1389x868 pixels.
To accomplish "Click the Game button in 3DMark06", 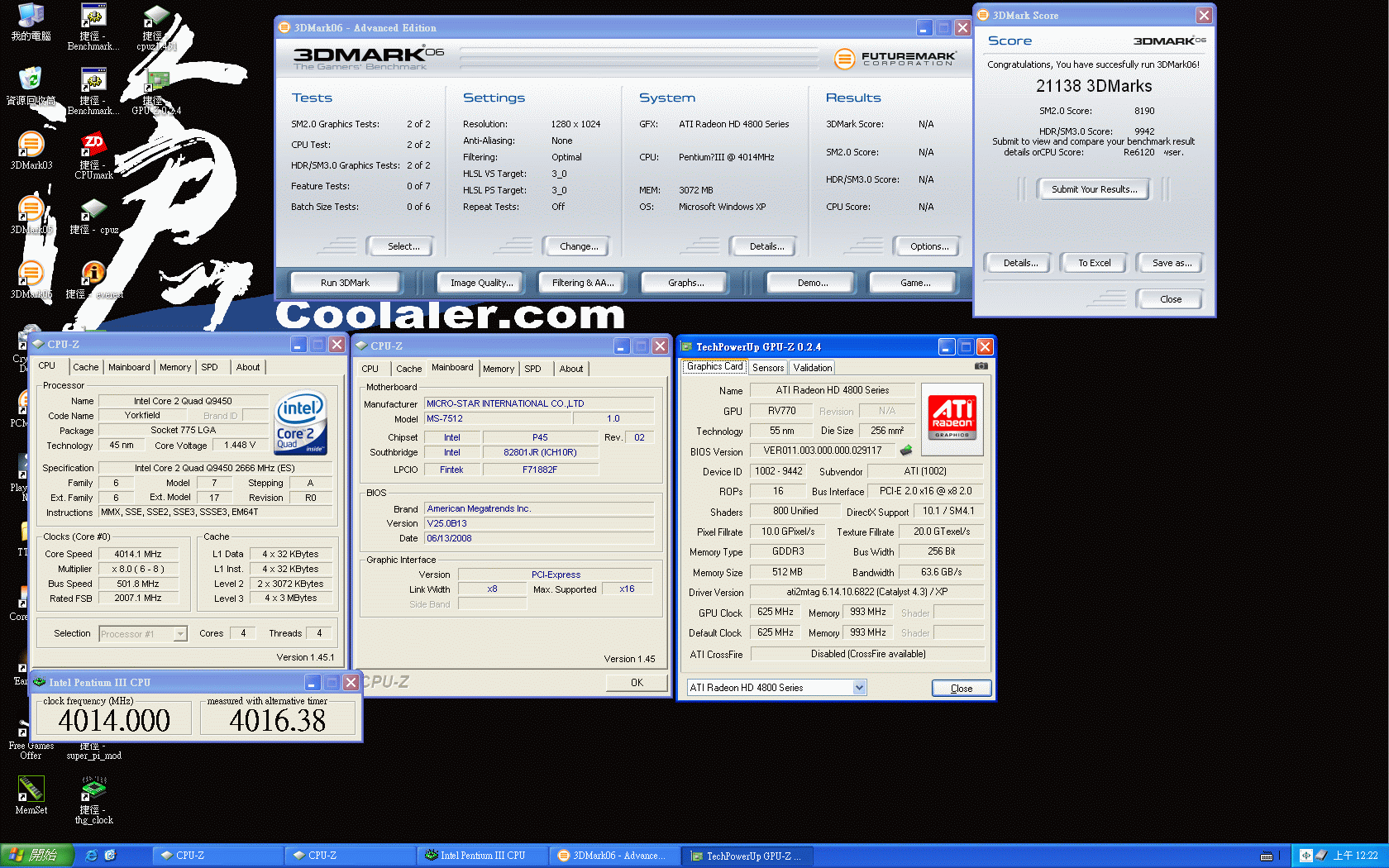I will [915, 283].
